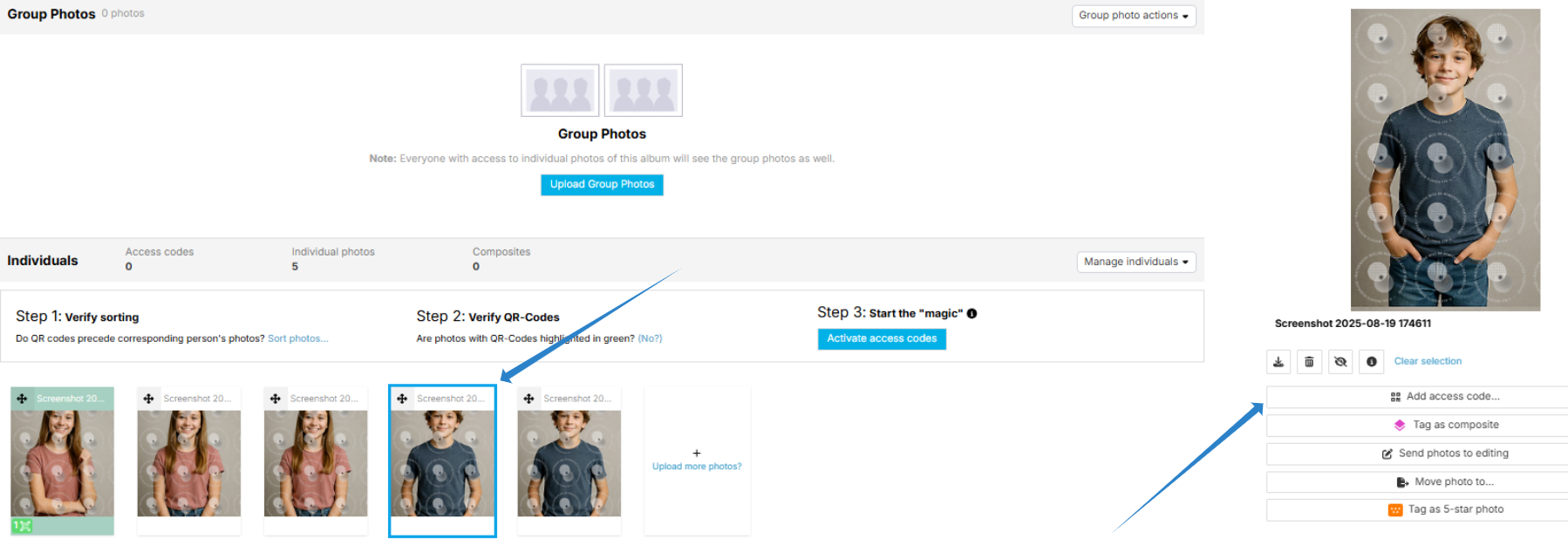Open the Sort photos link
This screenshot has width=1568, height=546.
click(297, 338)
